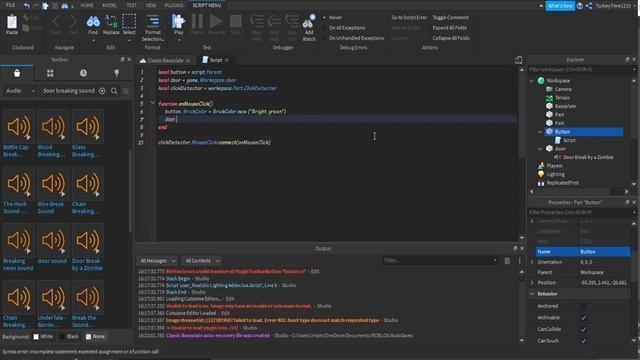This screenshot has height=360, width=640.
Task: Click the share icon near username
Action: 589,6
